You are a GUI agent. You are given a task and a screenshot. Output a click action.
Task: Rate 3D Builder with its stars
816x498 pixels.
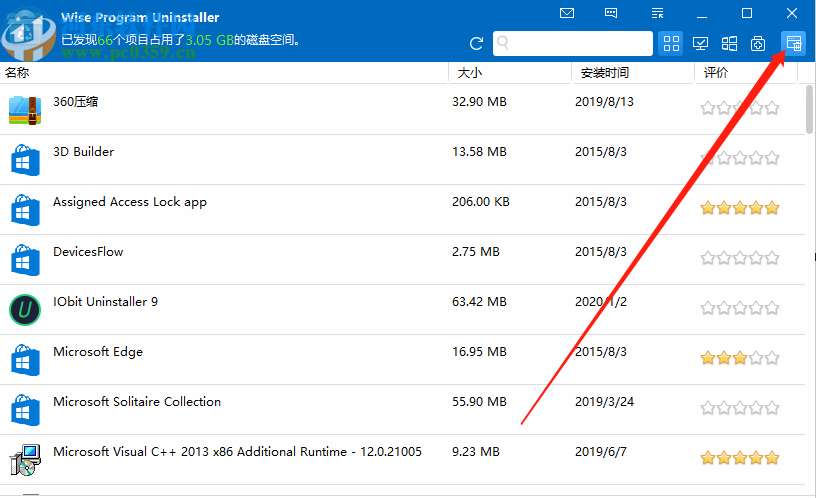pos(740,158)
